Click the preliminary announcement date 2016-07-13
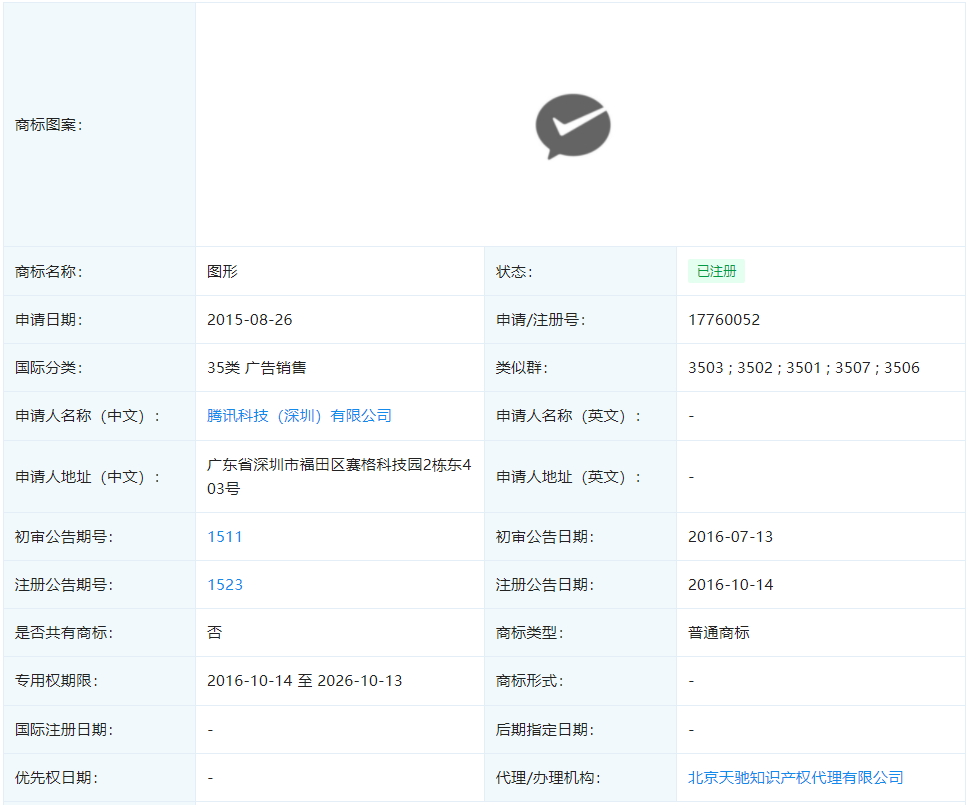Viewport: 969px width, 805px height. 730,537
